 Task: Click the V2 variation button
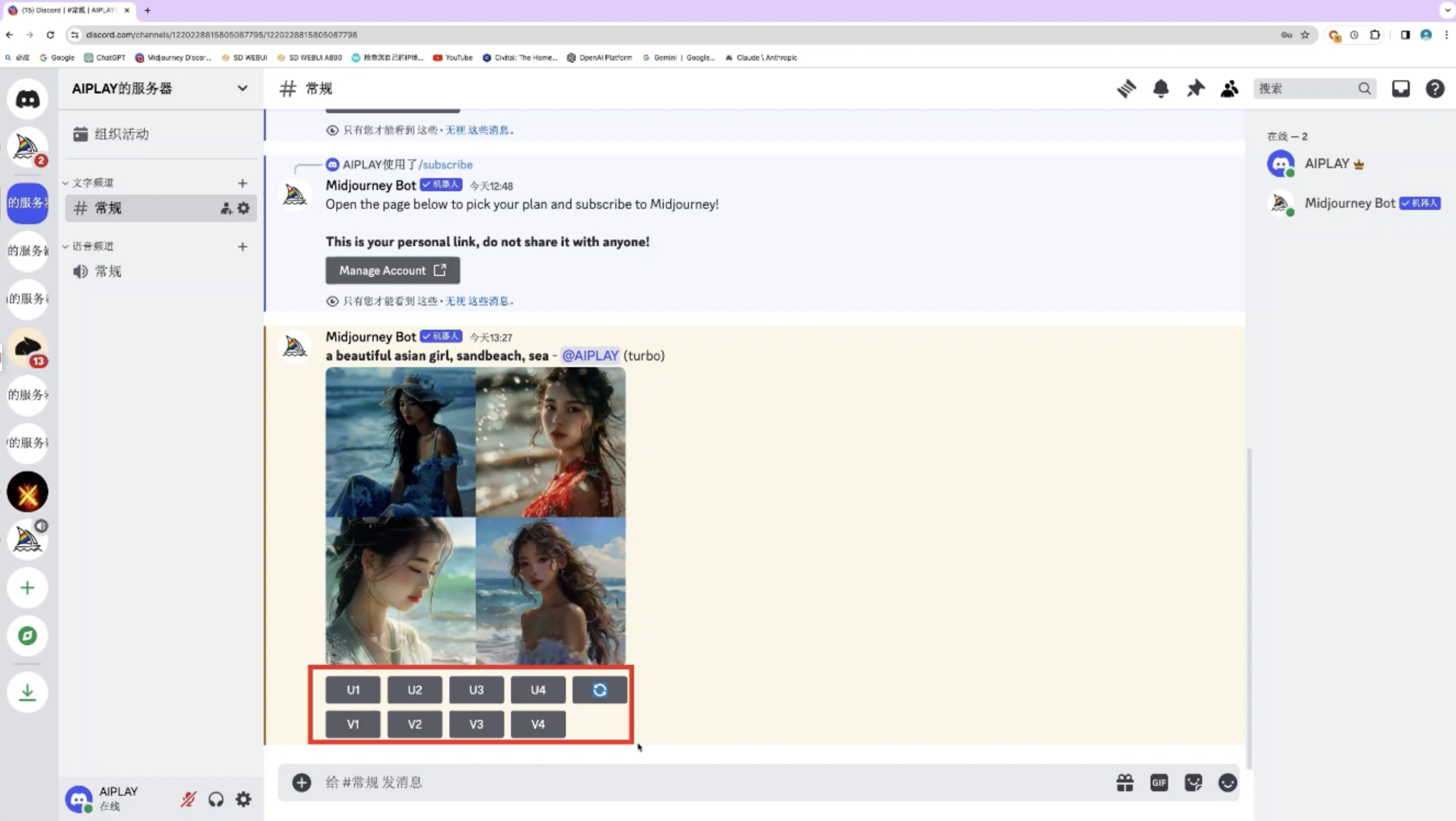click(414, 724)
